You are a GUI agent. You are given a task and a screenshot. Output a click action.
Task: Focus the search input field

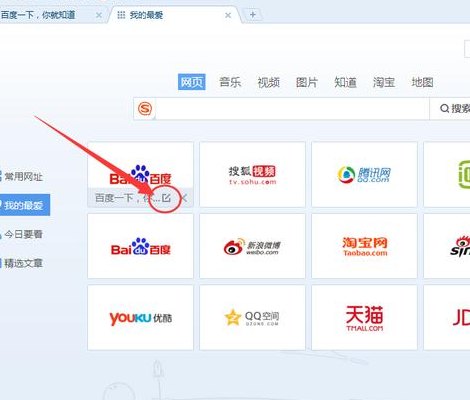[x=292, y=109]
